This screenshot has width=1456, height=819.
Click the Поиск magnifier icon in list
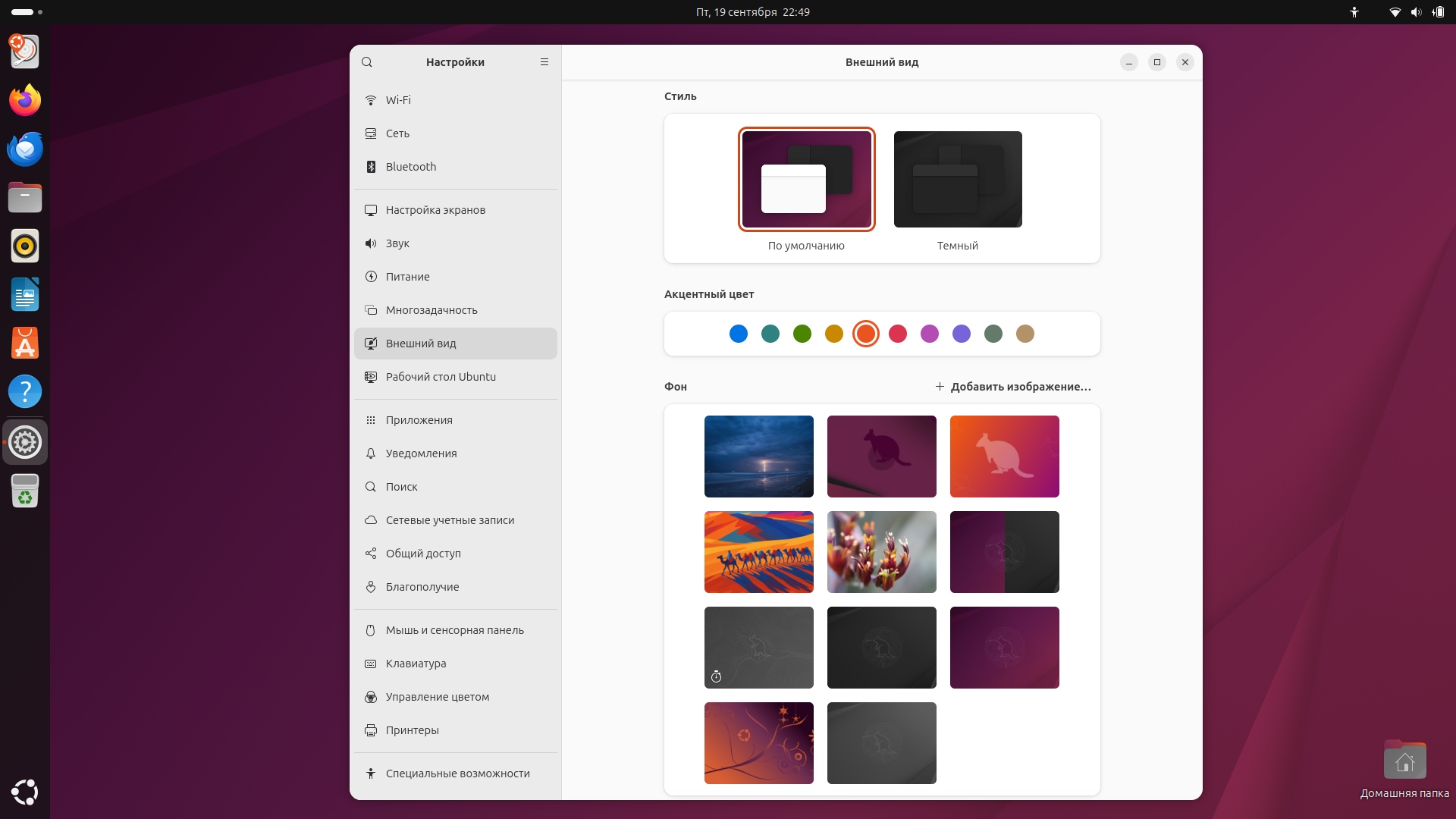371,487
